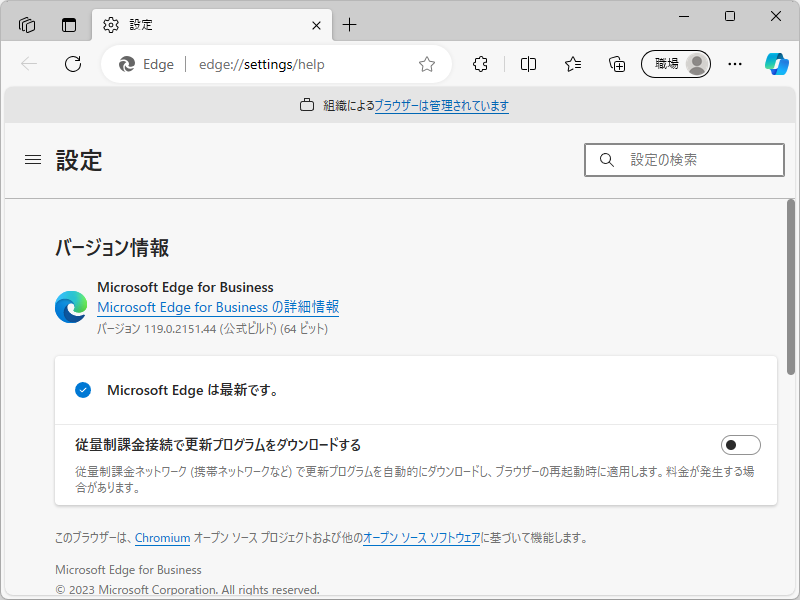Open the tab actions menu

click(68, 24)
